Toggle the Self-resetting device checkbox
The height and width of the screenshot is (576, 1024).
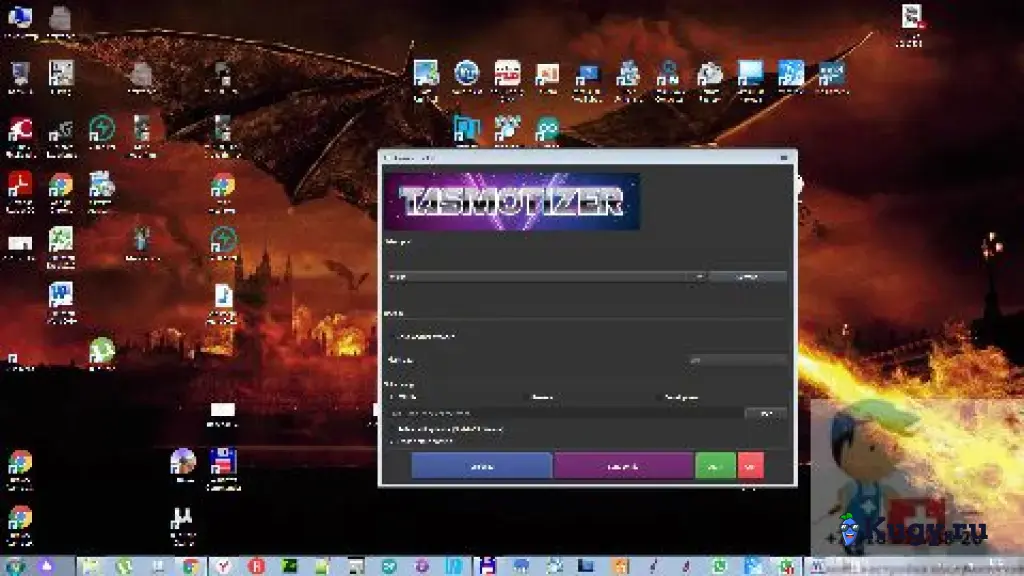(x=393, y=429)
